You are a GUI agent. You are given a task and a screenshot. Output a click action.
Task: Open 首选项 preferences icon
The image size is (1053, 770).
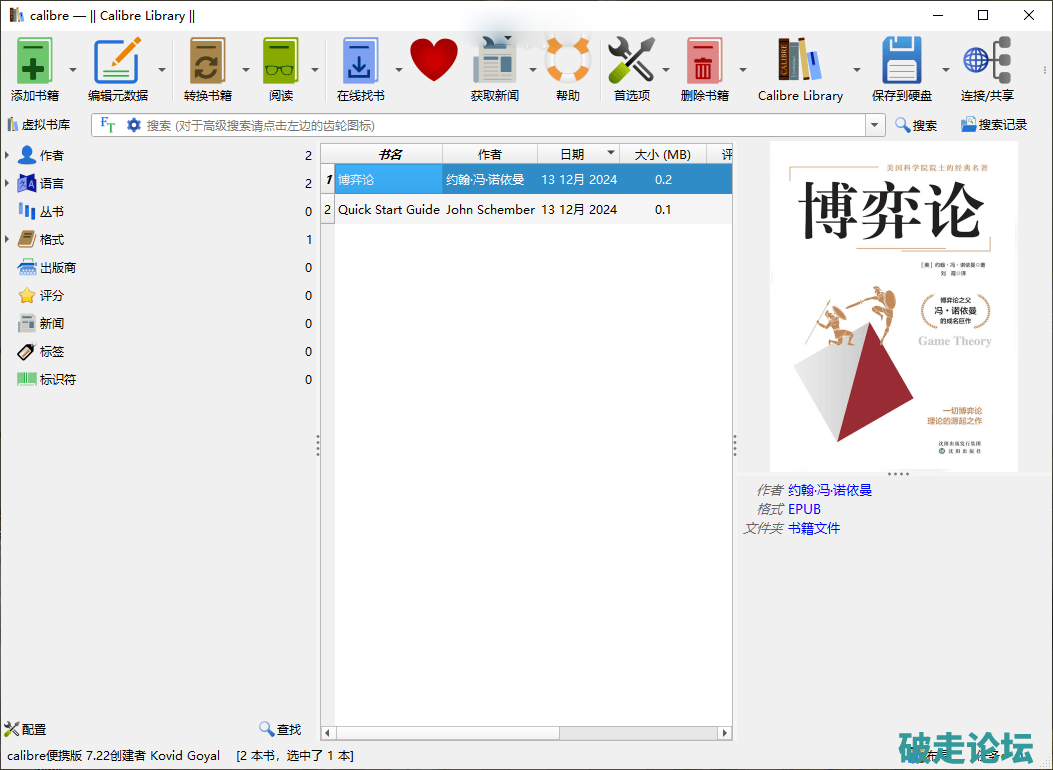631,62
